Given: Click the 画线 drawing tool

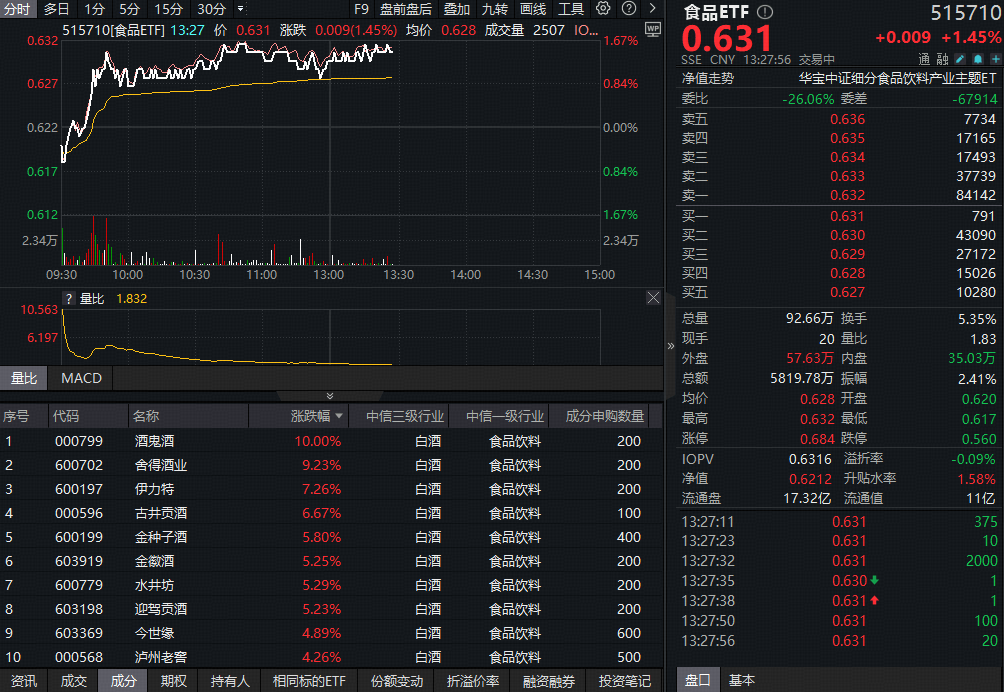Looking at the screenshot, I should coord(532,9).
